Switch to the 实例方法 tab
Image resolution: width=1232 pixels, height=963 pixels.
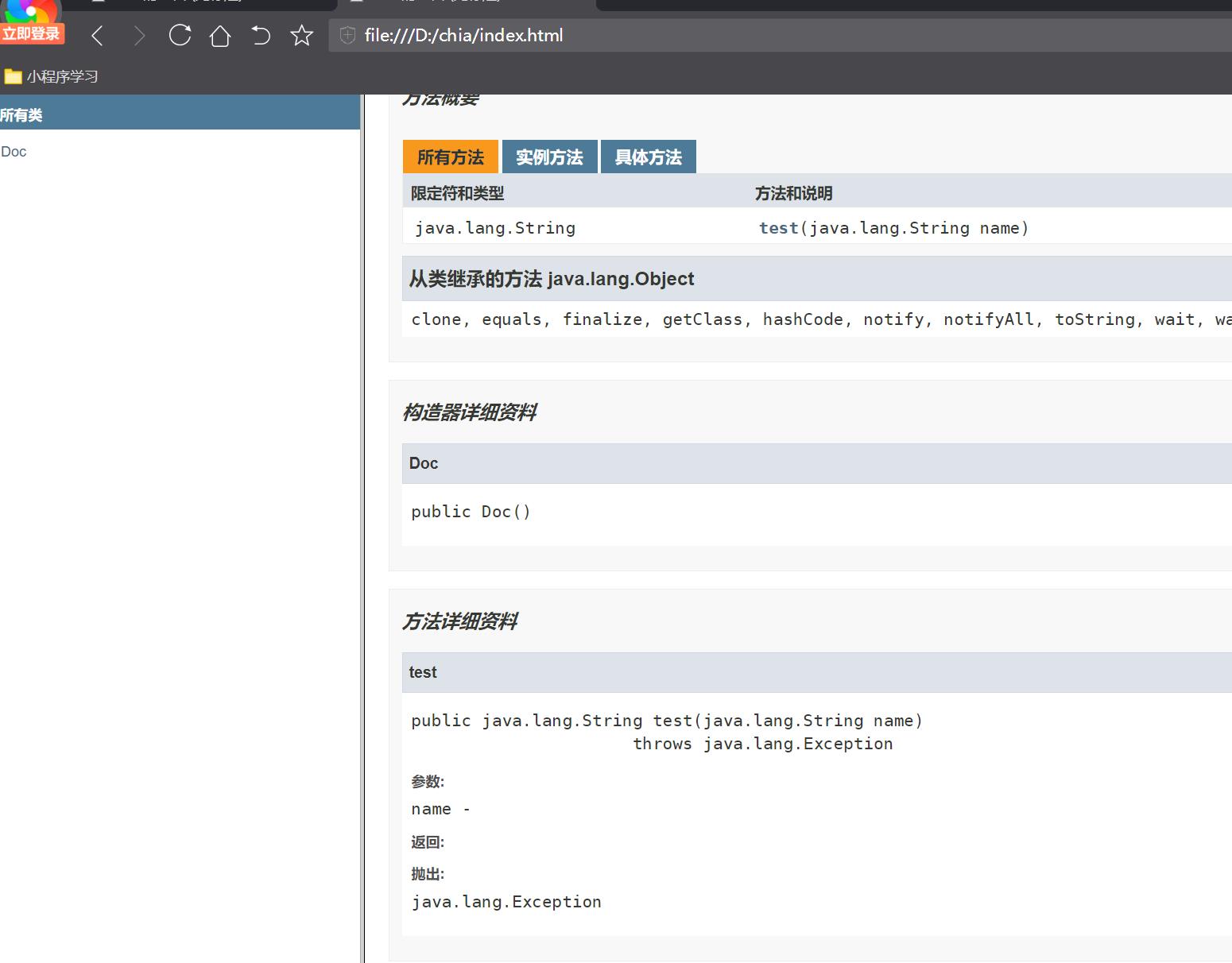[x=549, y=157]
